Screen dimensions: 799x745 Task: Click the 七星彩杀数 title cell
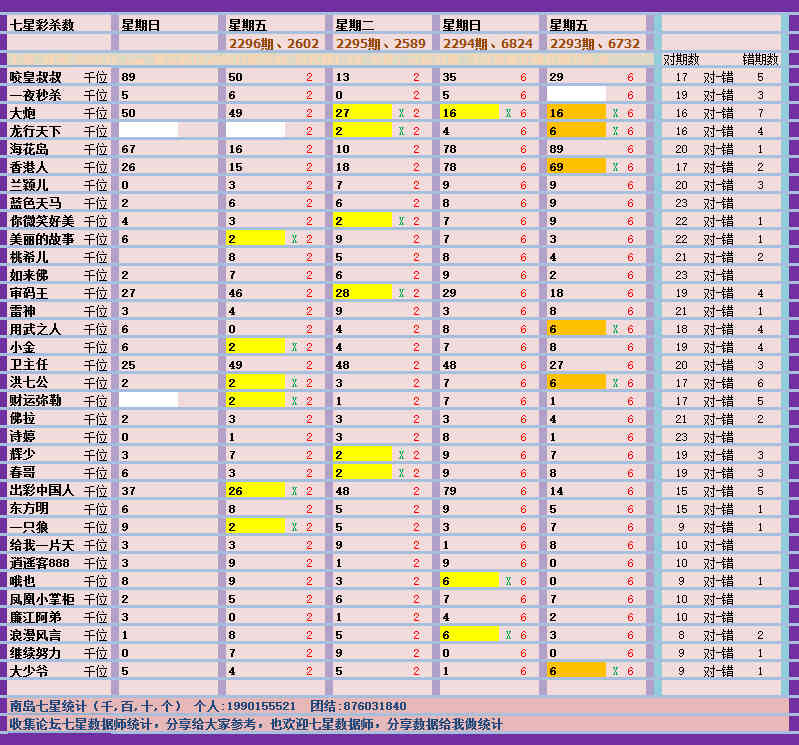coord(42,25)
